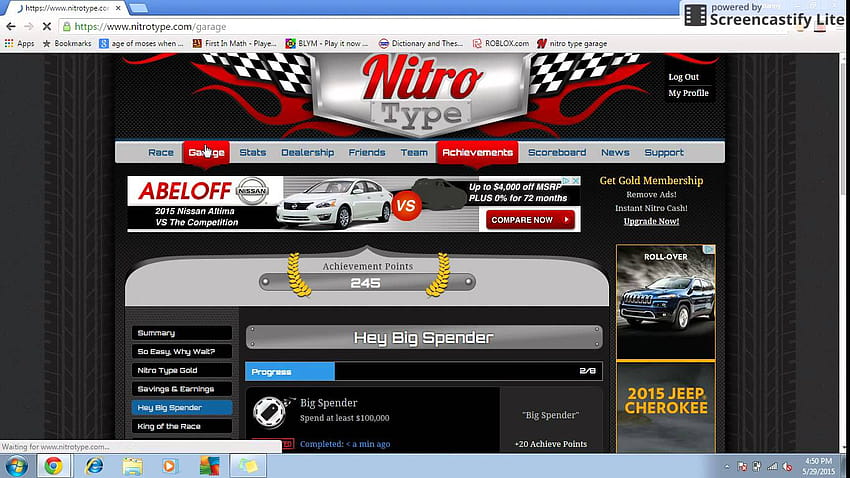Click the sticky notes taskbar icon

248,466
